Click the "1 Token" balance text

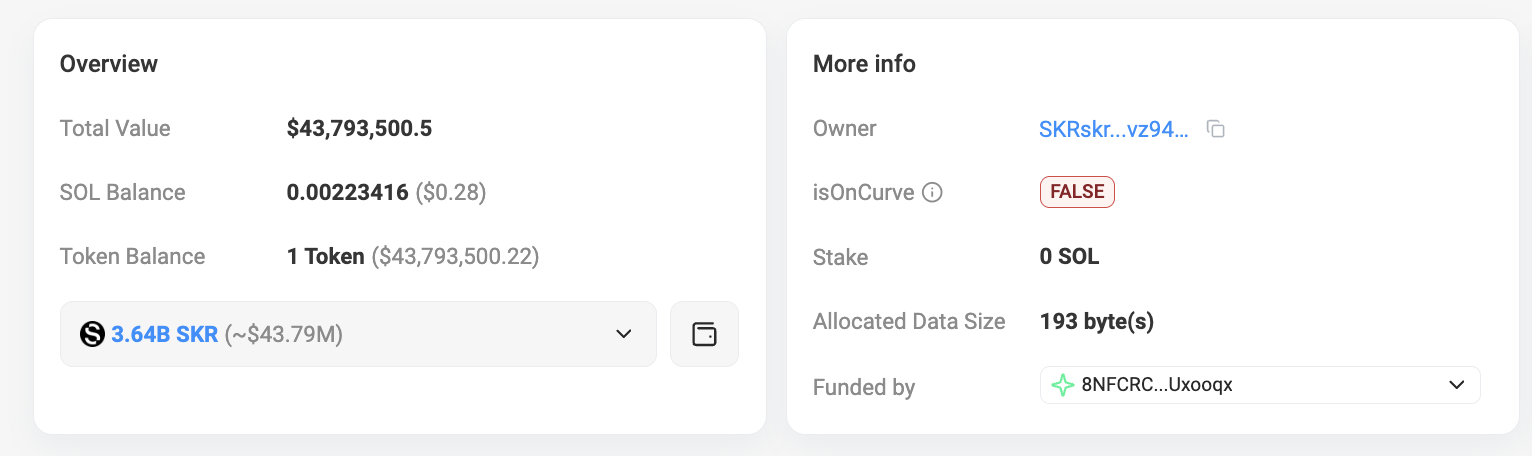point(325,257)
